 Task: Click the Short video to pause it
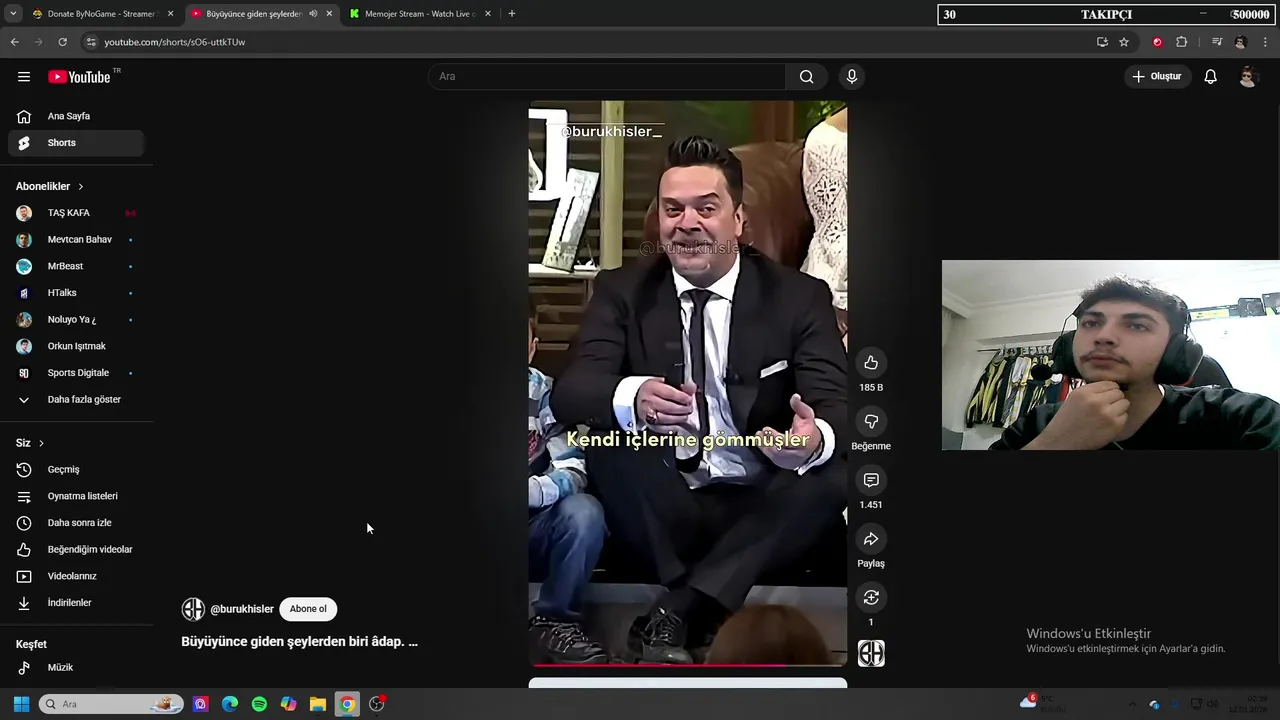point(688,383)
